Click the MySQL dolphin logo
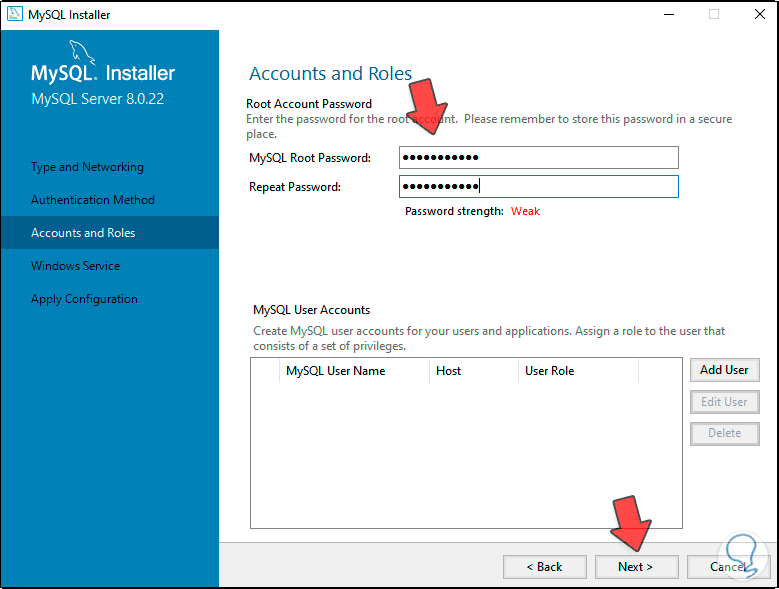779x589 pixels. click(x=82, y=52)
